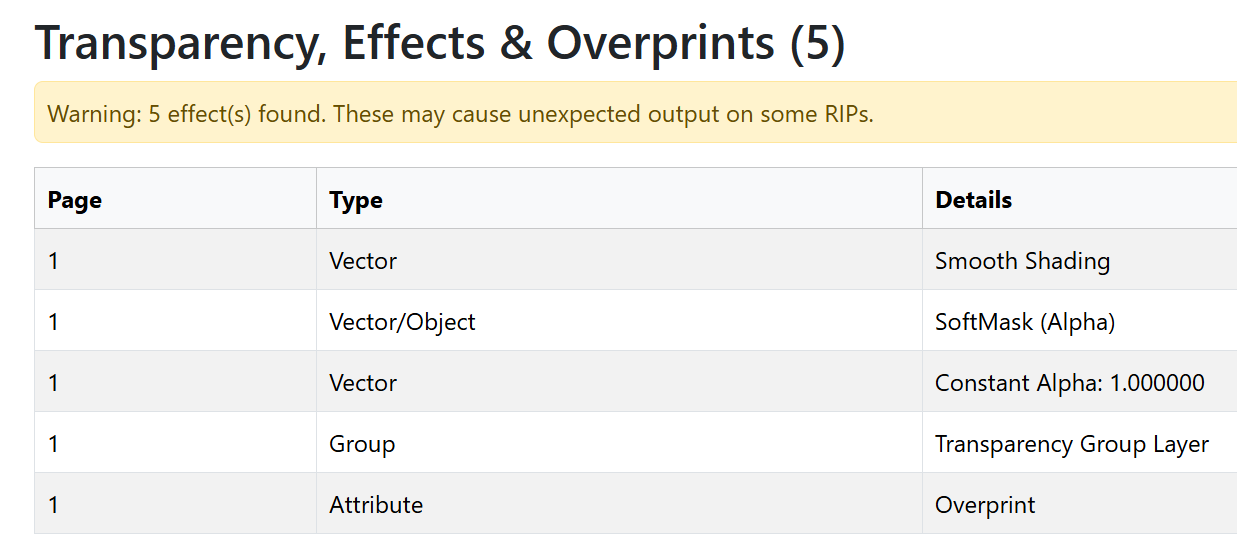Click the Transparency, Effects & Overprints heading
The width and height of the screenshot is (1237, 541).
440,43
